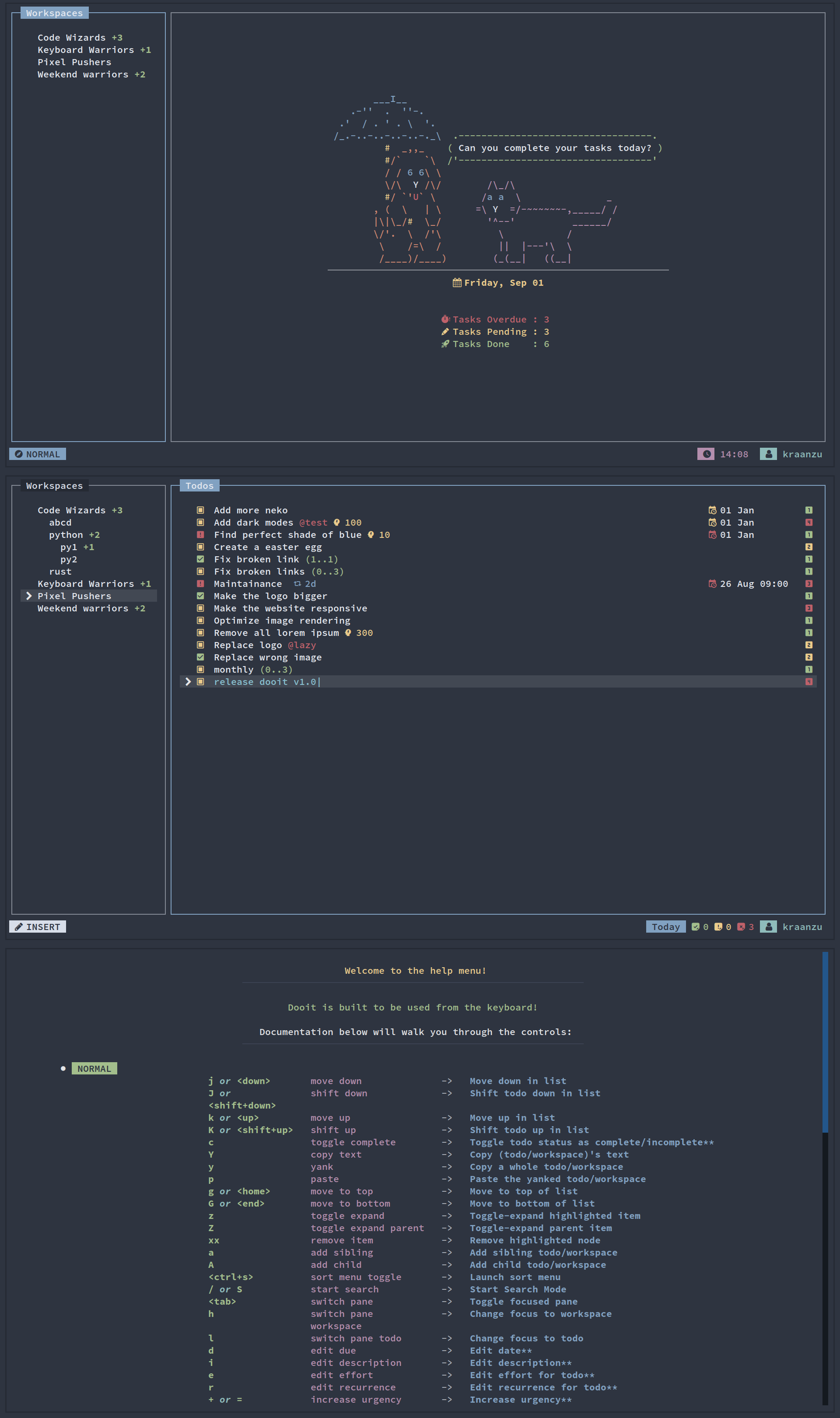Click the calendar icon next to Friday, Sep 01
The image size is (840, 1418).
click(x=457, y=282)
